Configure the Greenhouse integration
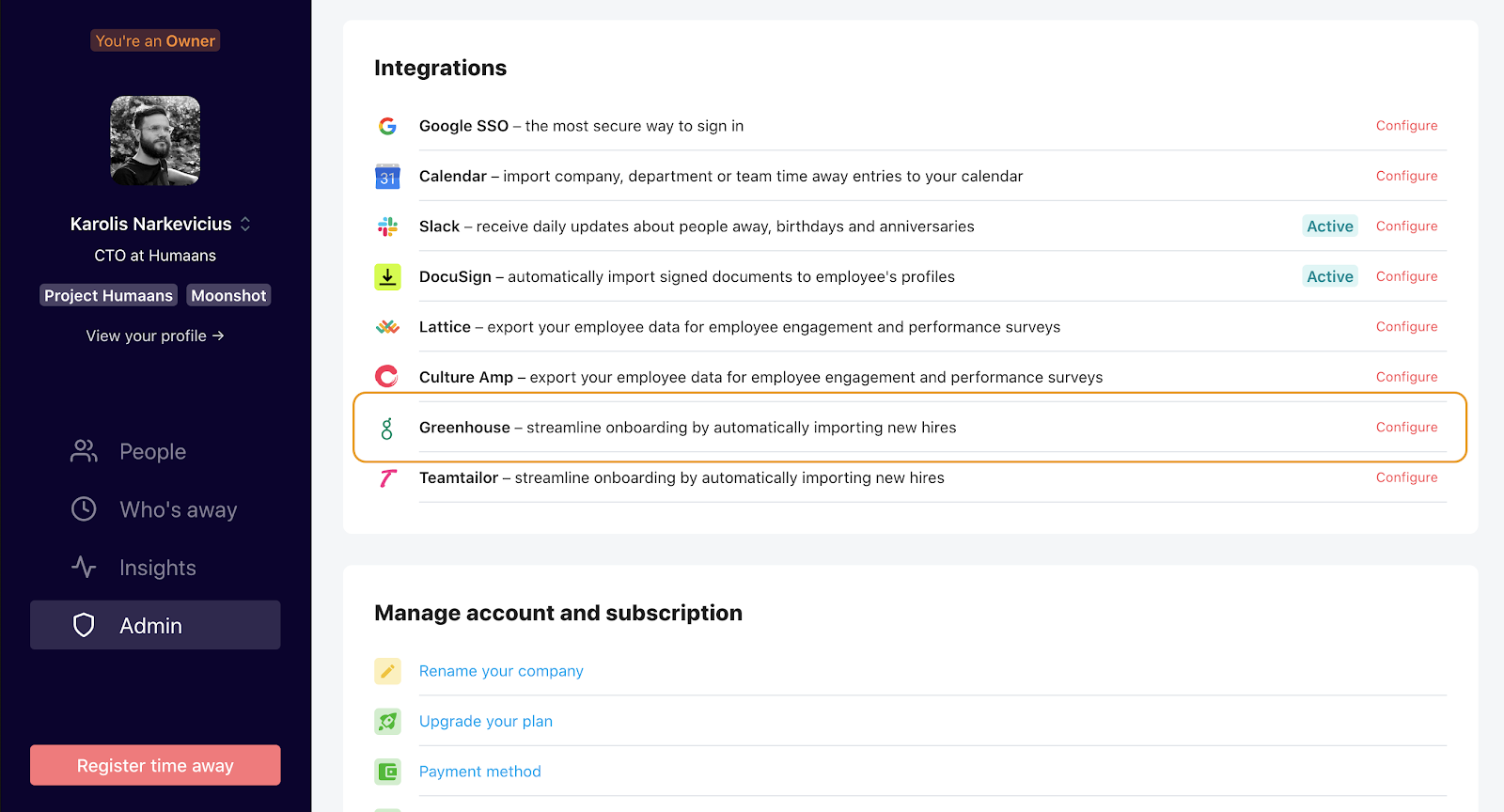The image size is (1504, 812). point(1406,428)
